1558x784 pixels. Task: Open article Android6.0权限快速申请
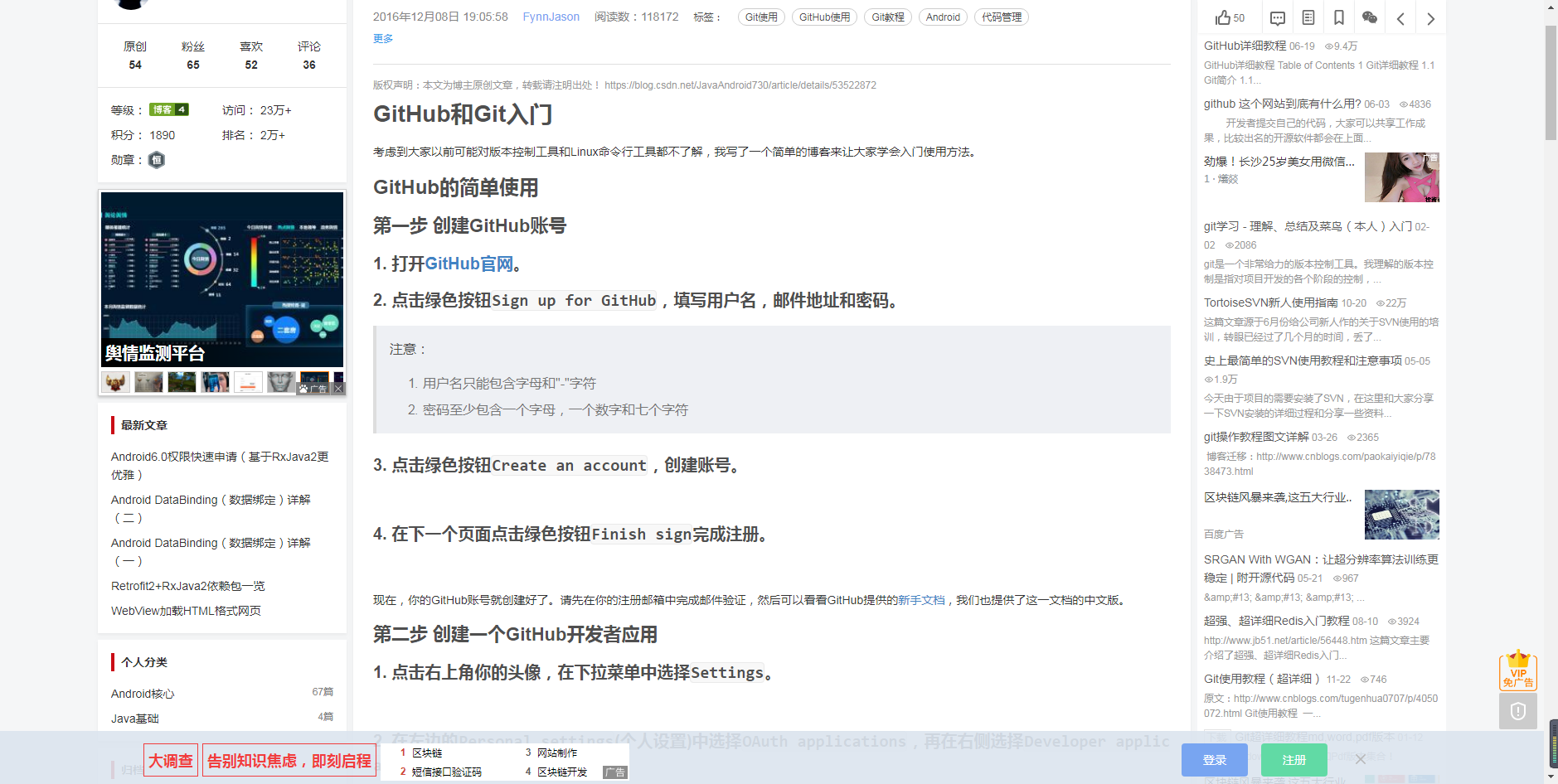pos(221,466)
